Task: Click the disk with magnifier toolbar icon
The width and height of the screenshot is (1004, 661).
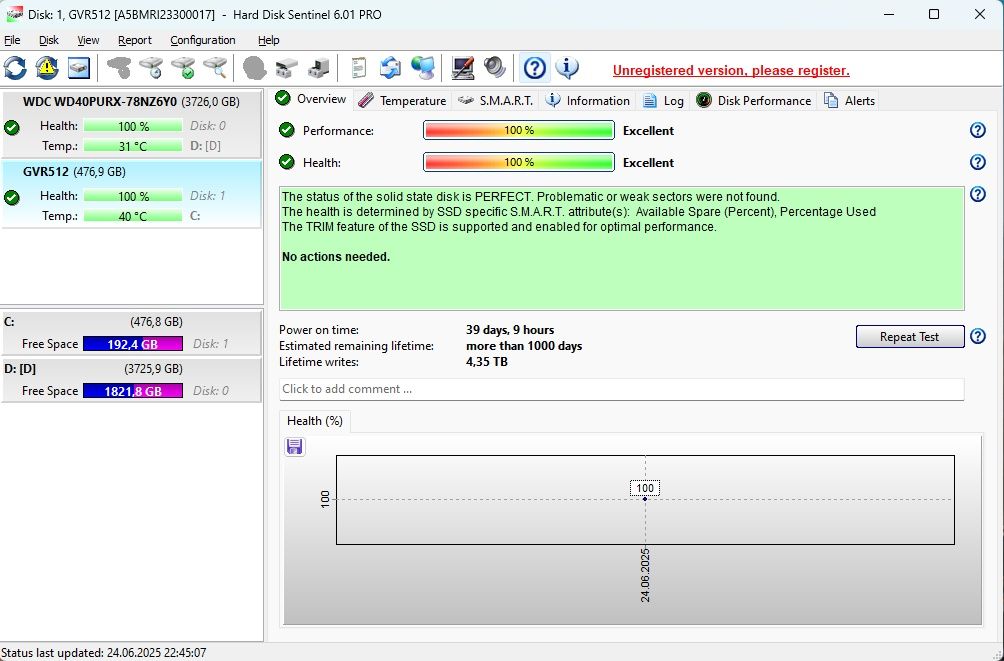Action: tap(216, 67)
